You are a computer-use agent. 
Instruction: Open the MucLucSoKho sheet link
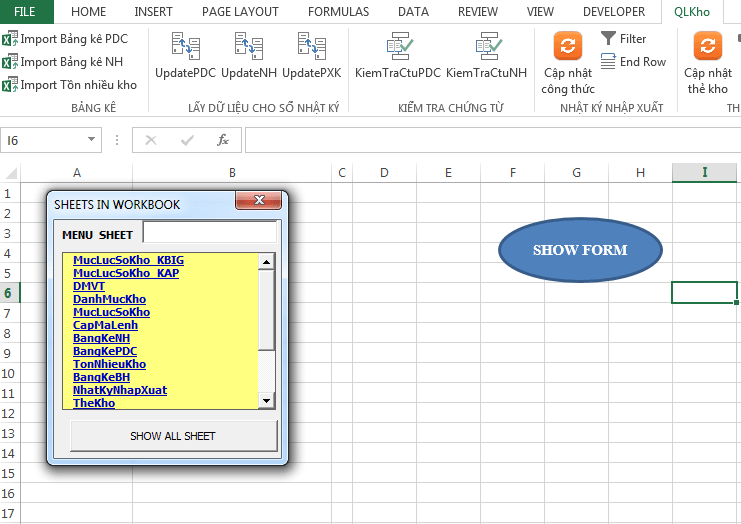(x=112, y=312)
